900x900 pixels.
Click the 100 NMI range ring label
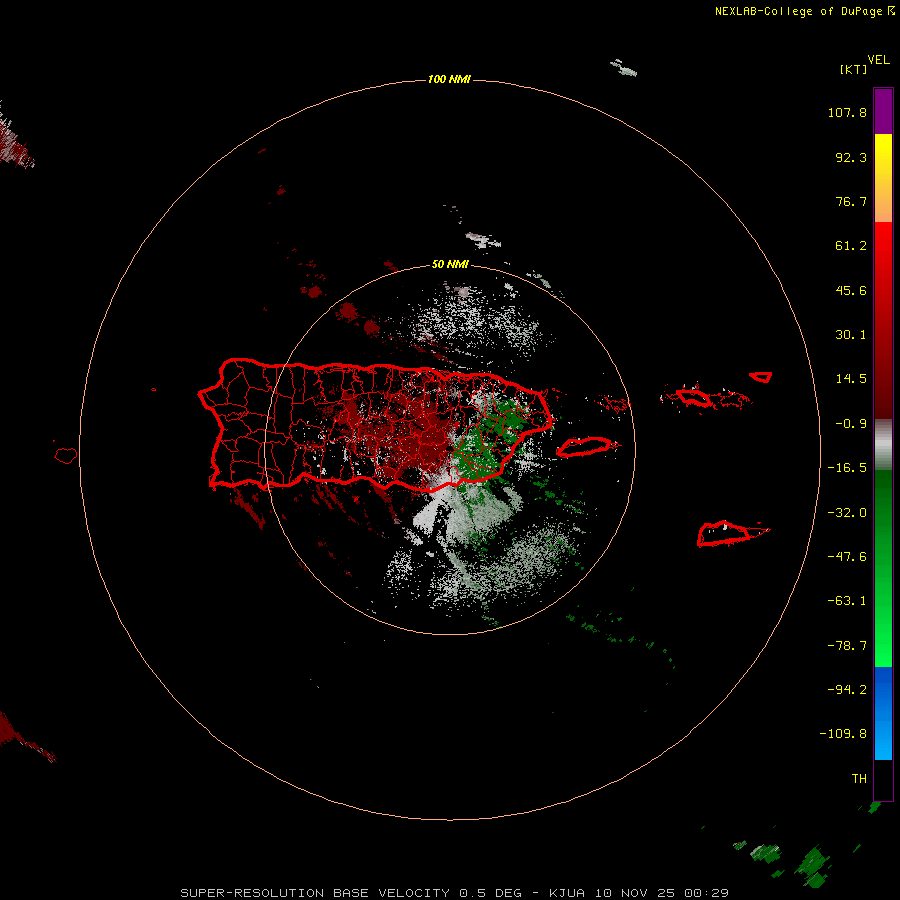tap(449, 79)
